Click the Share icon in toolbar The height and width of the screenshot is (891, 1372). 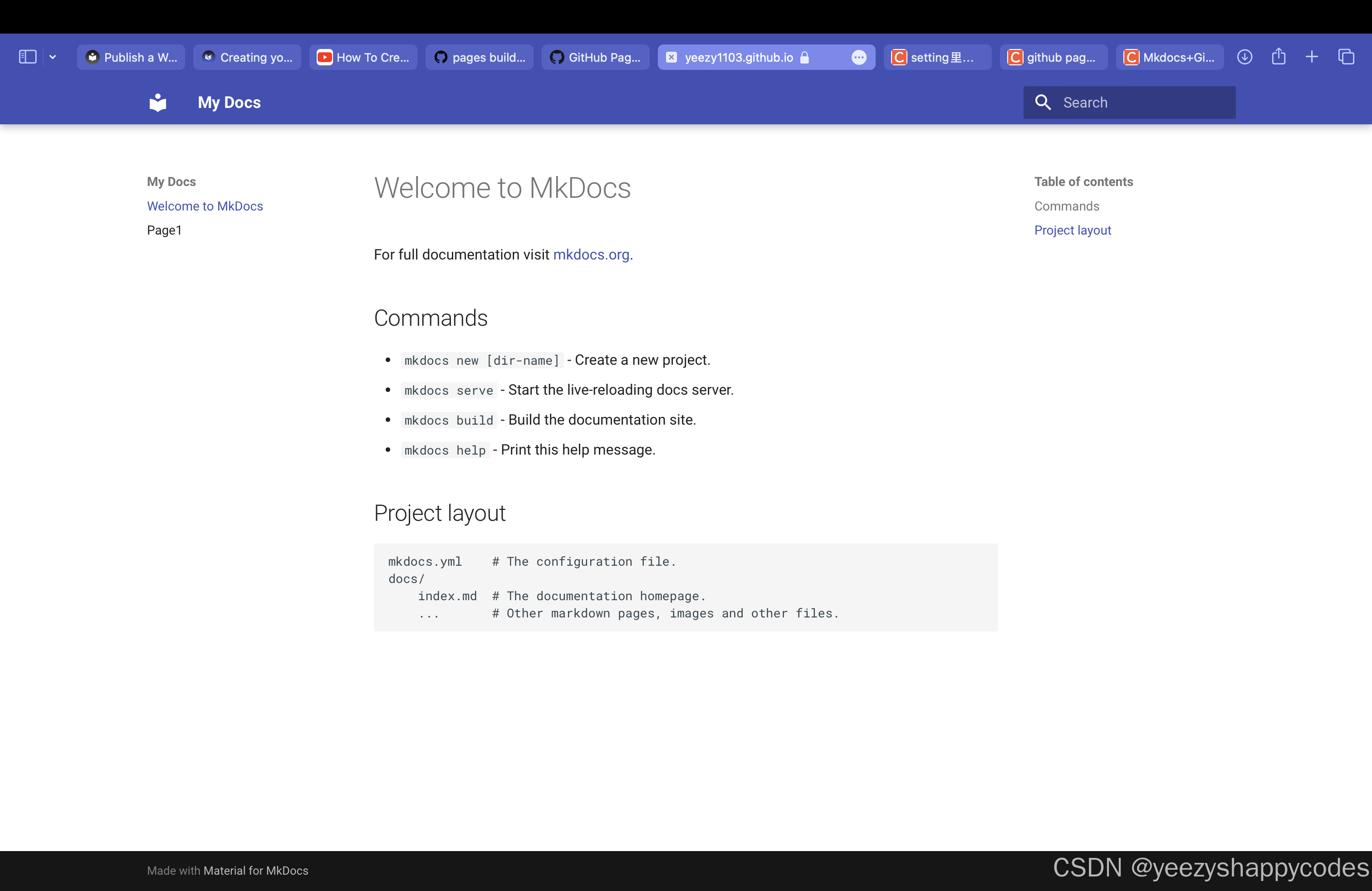pos(1279,57)
